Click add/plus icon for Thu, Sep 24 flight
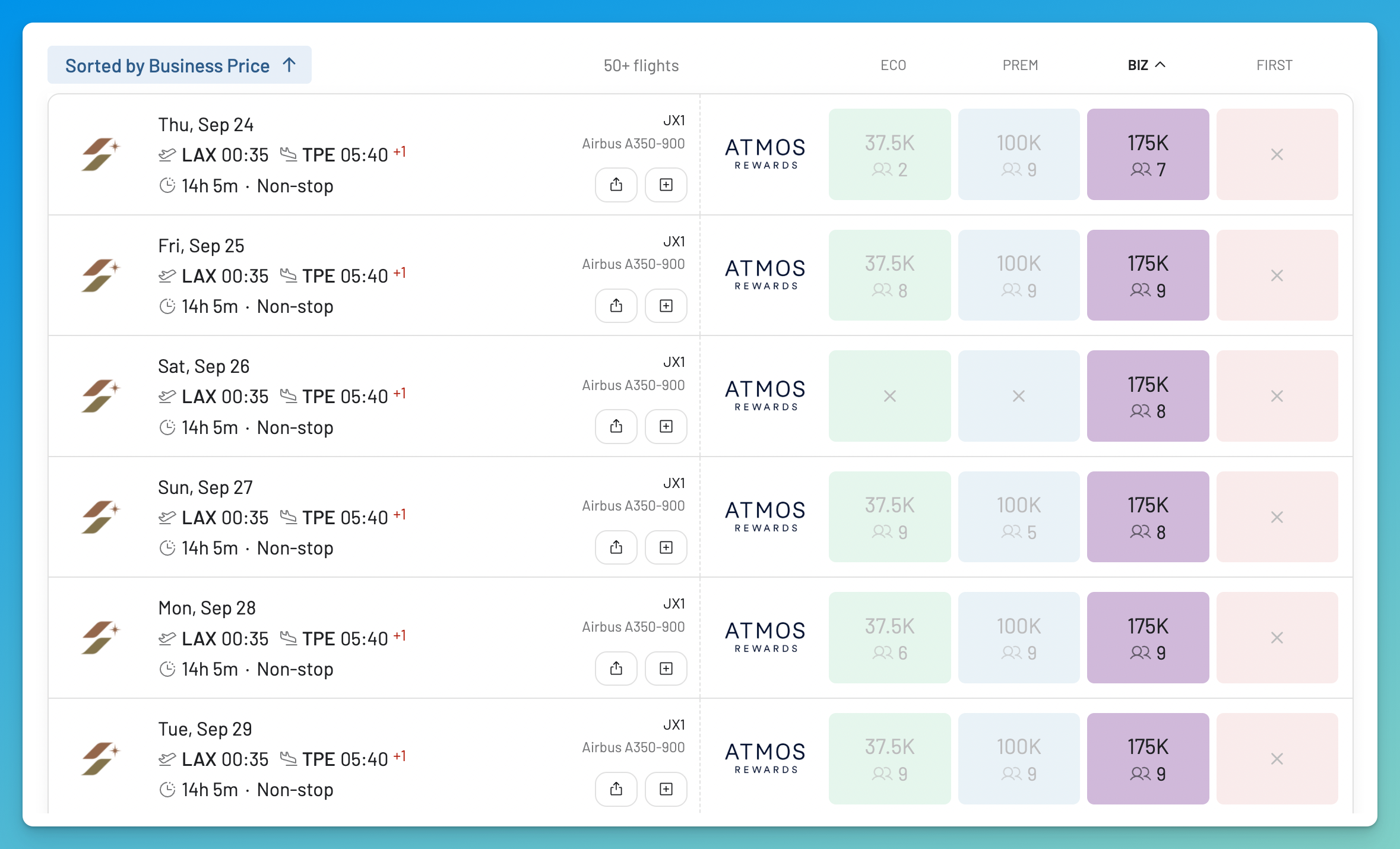Screen dimensions: 1400x849 [666, 185]
